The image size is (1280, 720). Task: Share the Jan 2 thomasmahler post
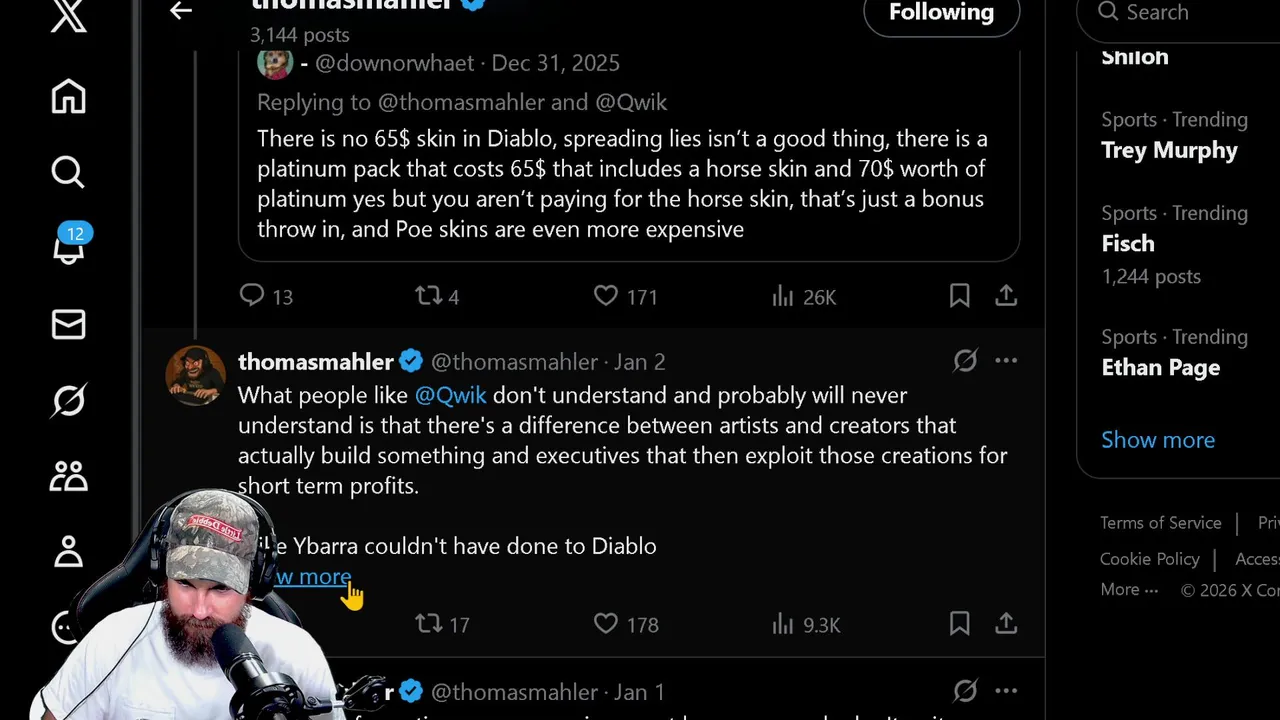(1006, 624)
